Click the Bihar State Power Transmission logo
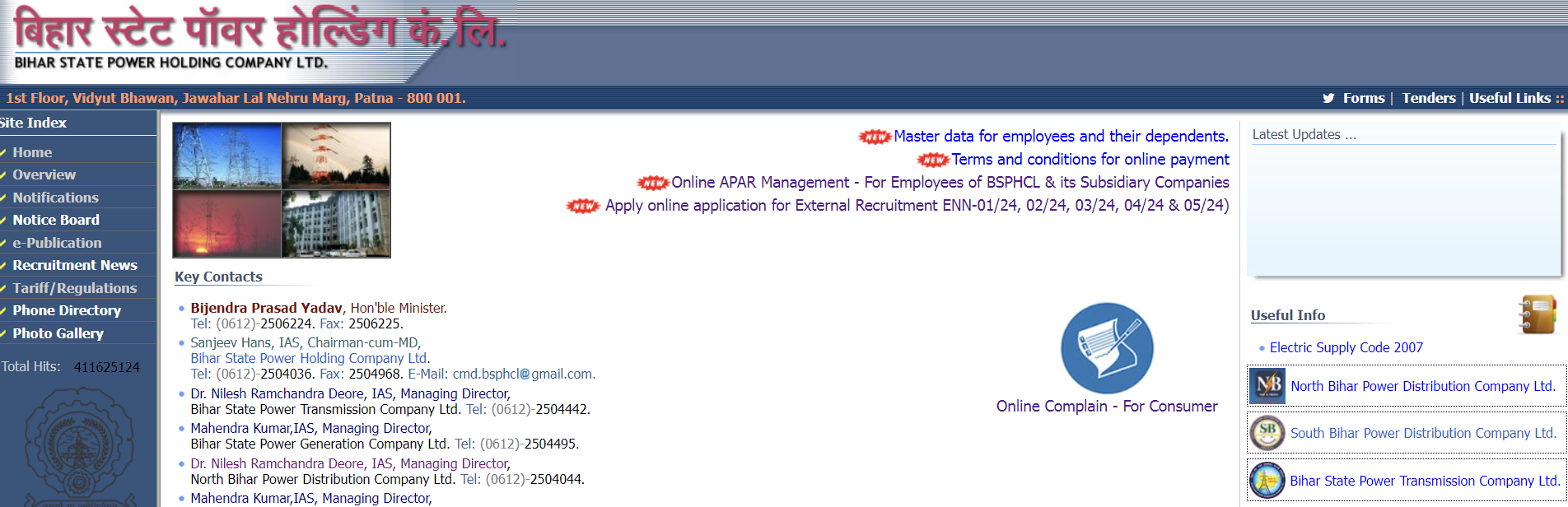Image resolution: width=1568 pixels, height=507 pixels. tap(1267, 481)
